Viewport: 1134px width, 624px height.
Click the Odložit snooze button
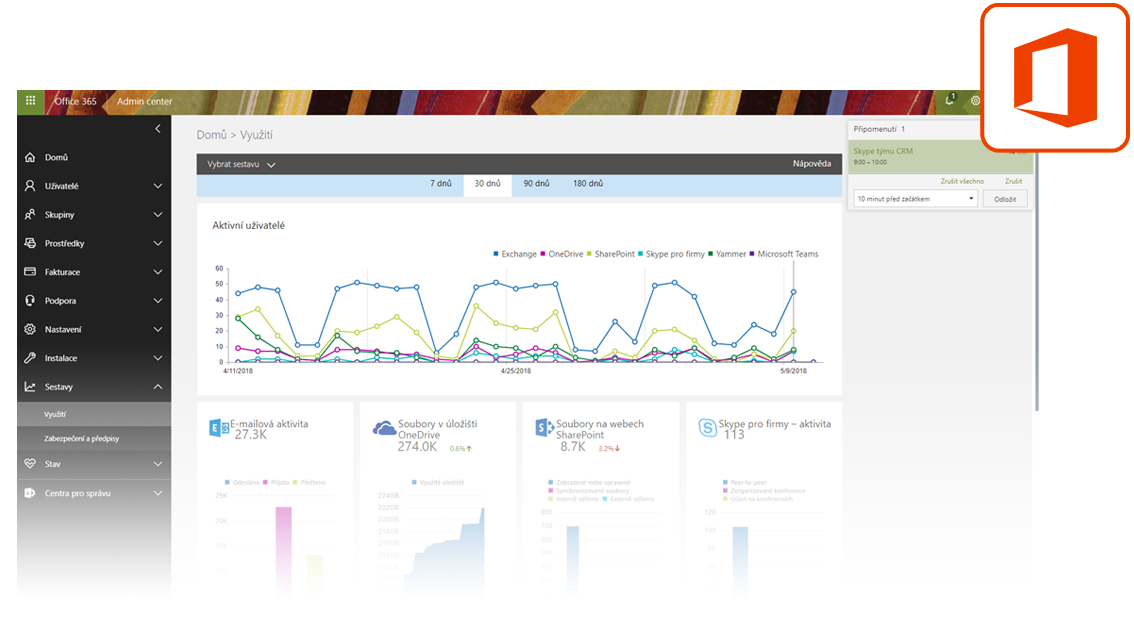tap(1005, 199)
